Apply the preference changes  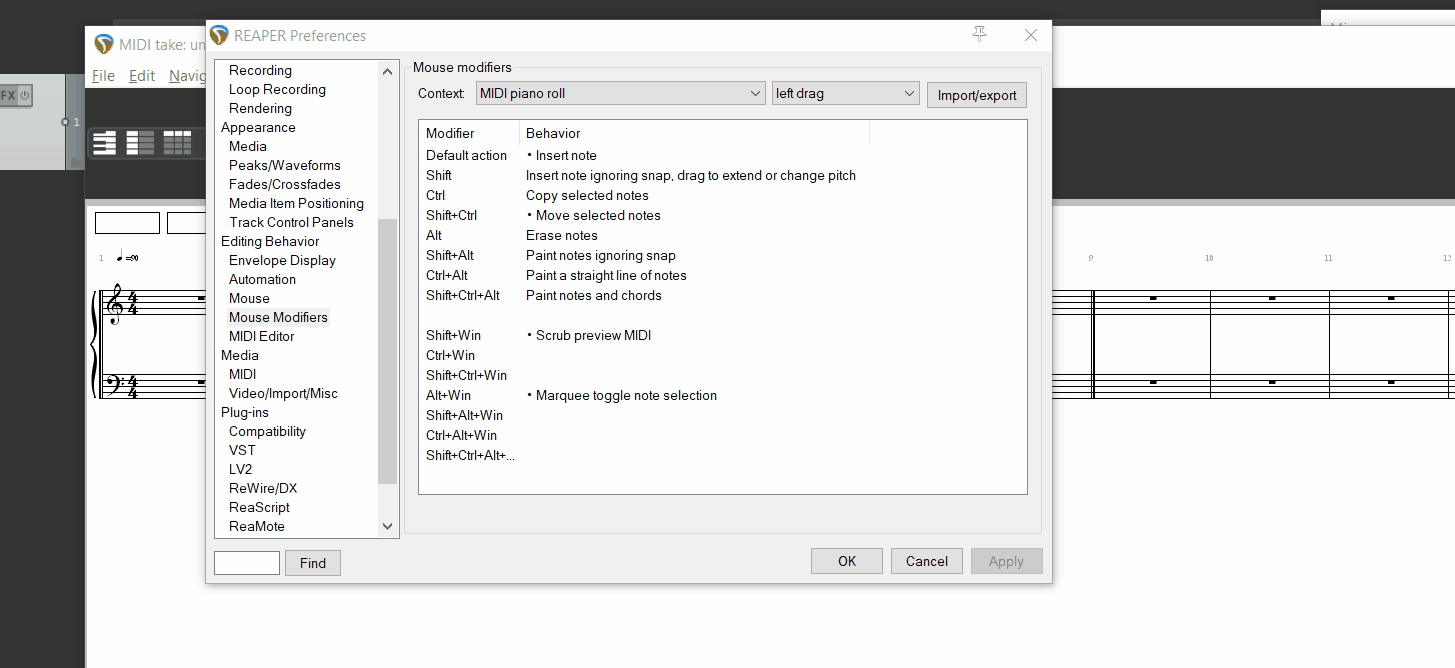[1006, 560]
